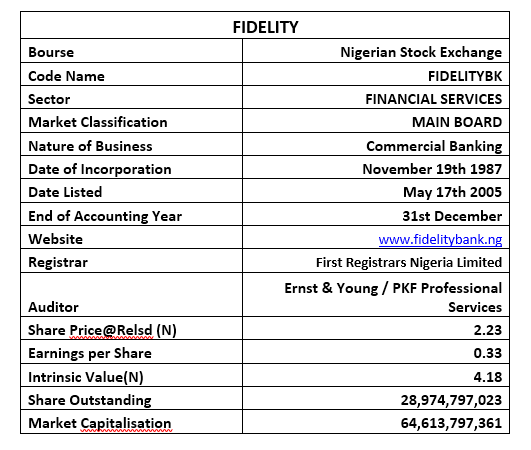
Task: Click First Registrars Nigeria Limited cell
Action: coord(376,261)
